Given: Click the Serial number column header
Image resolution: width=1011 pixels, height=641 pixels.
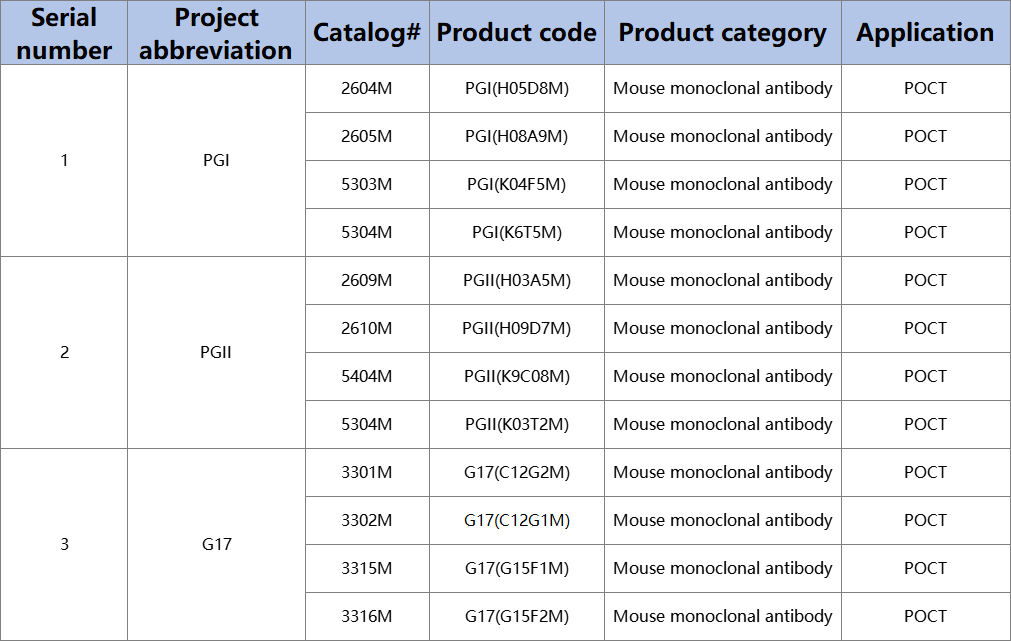Looking at the screenshot, I should (64, 33).
